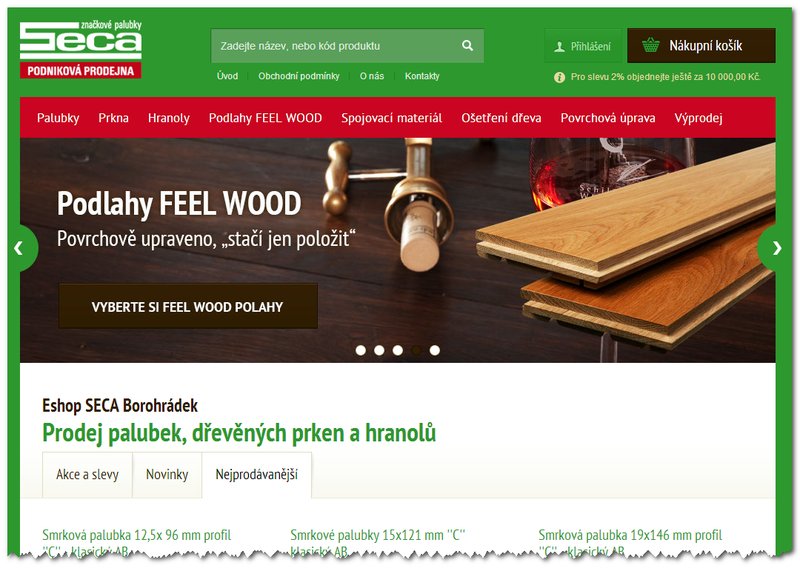Click the Přihlášení user icon
Image resolution: width=800 pixels, height=571 pixels.
pos(559,46)
